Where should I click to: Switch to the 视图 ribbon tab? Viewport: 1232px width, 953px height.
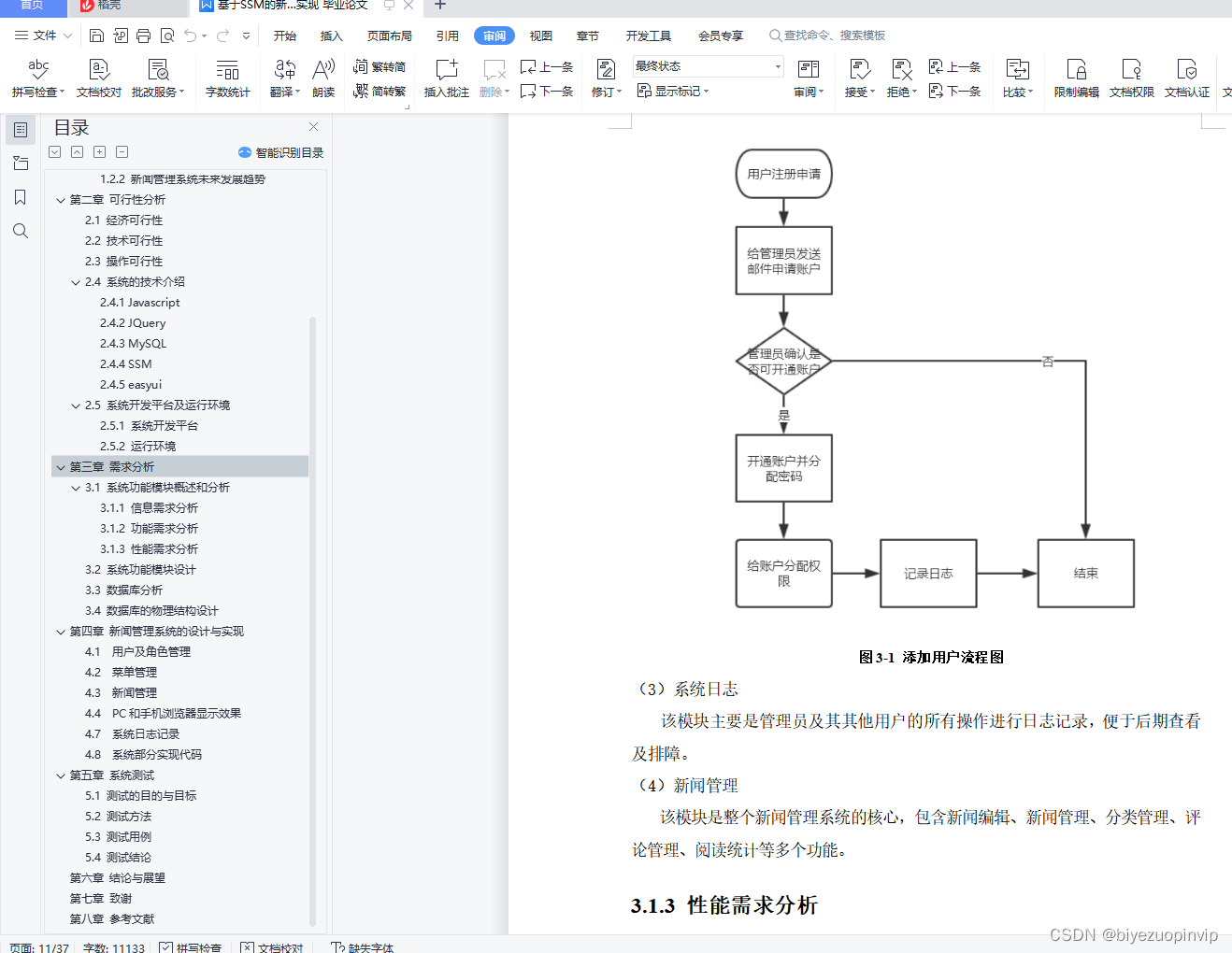click(540, 36)
